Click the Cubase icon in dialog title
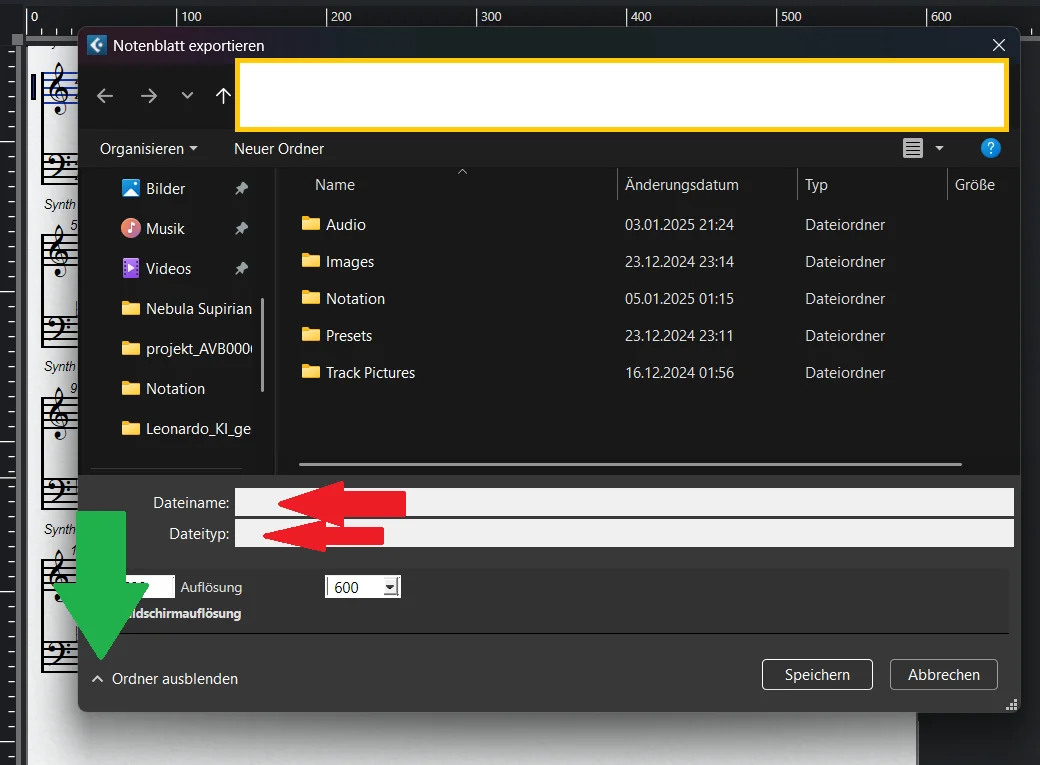This screenshot has height=765, width=1040. 97,45
